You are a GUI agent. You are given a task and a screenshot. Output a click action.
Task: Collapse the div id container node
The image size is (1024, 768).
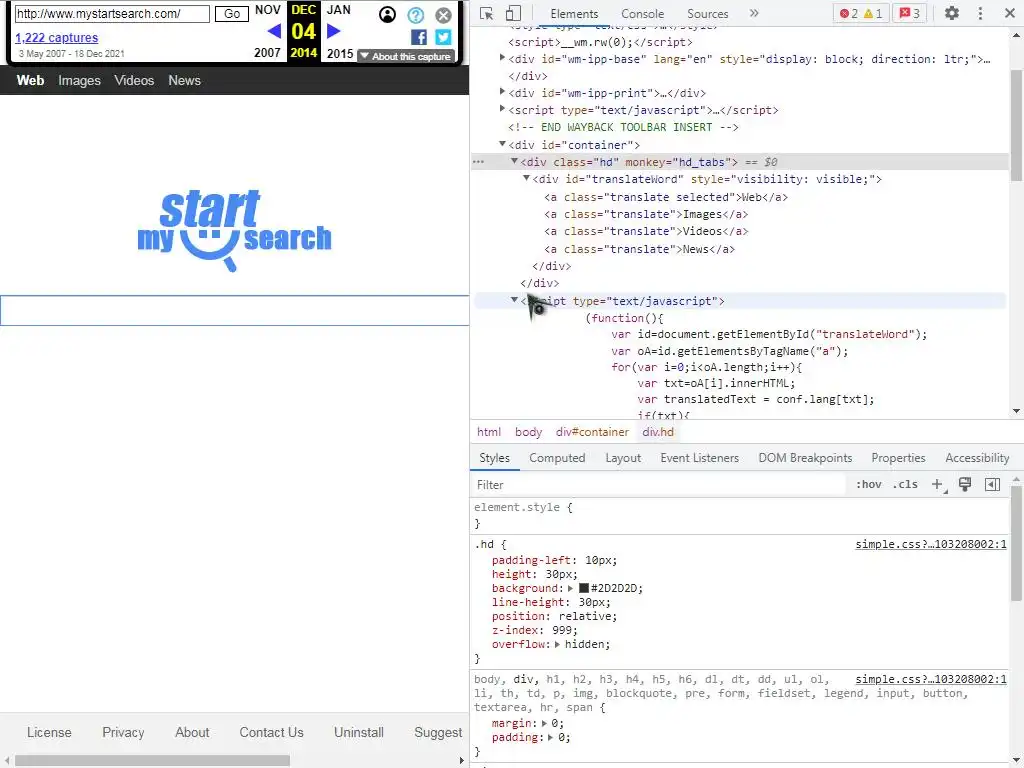(502, 144)
